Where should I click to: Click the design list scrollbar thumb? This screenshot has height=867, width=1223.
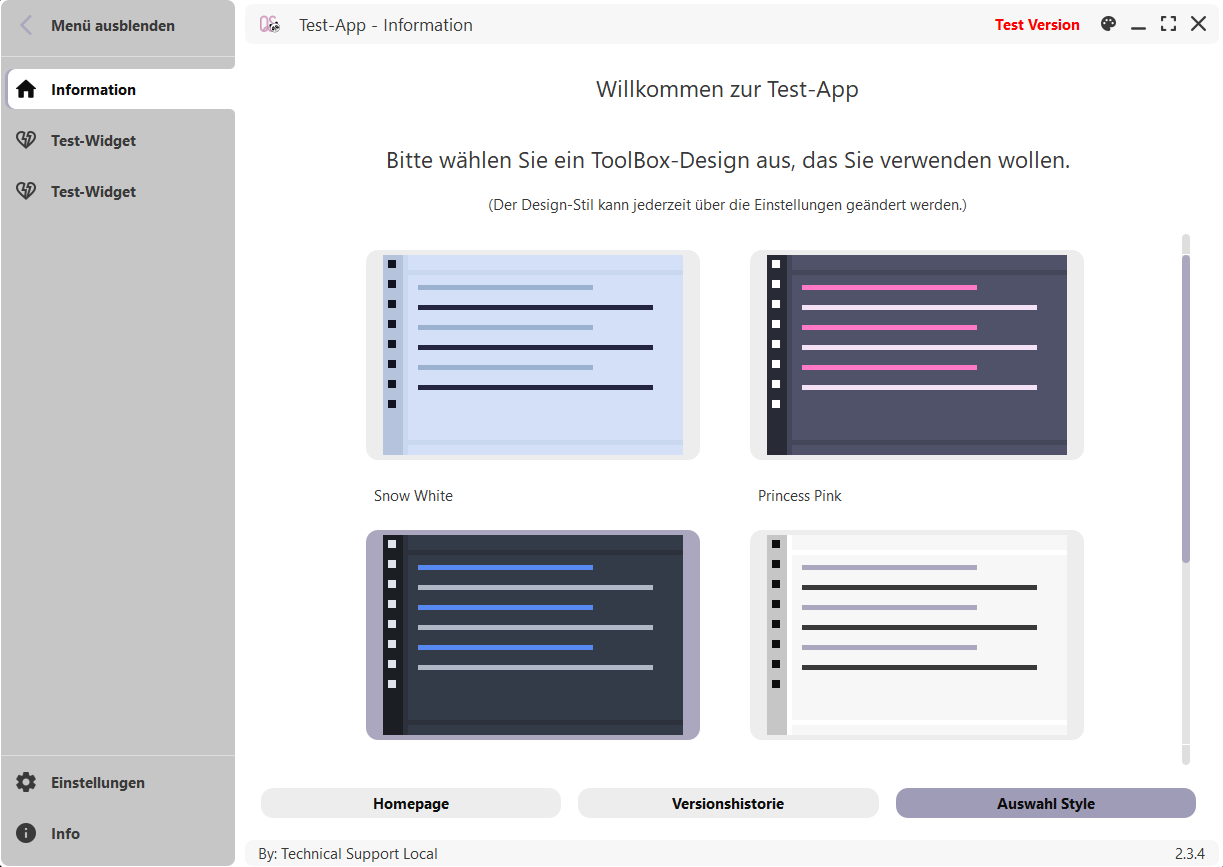click(x=1186, y=408)
